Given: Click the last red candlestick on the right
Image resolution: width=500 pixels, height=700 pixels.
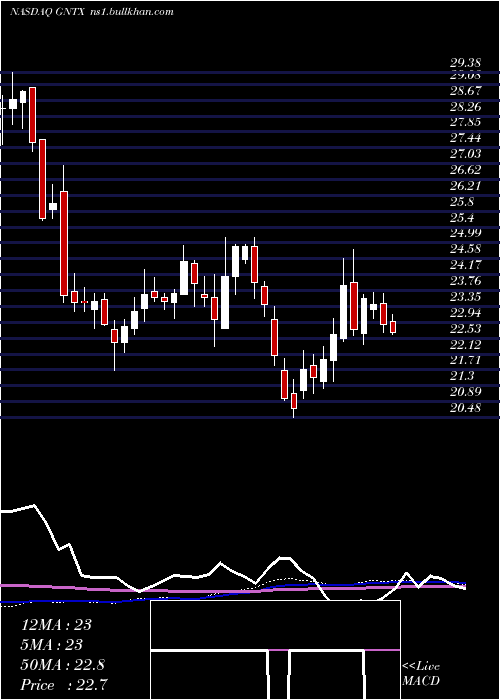Looking at the screenshot, I should [393, 327].
